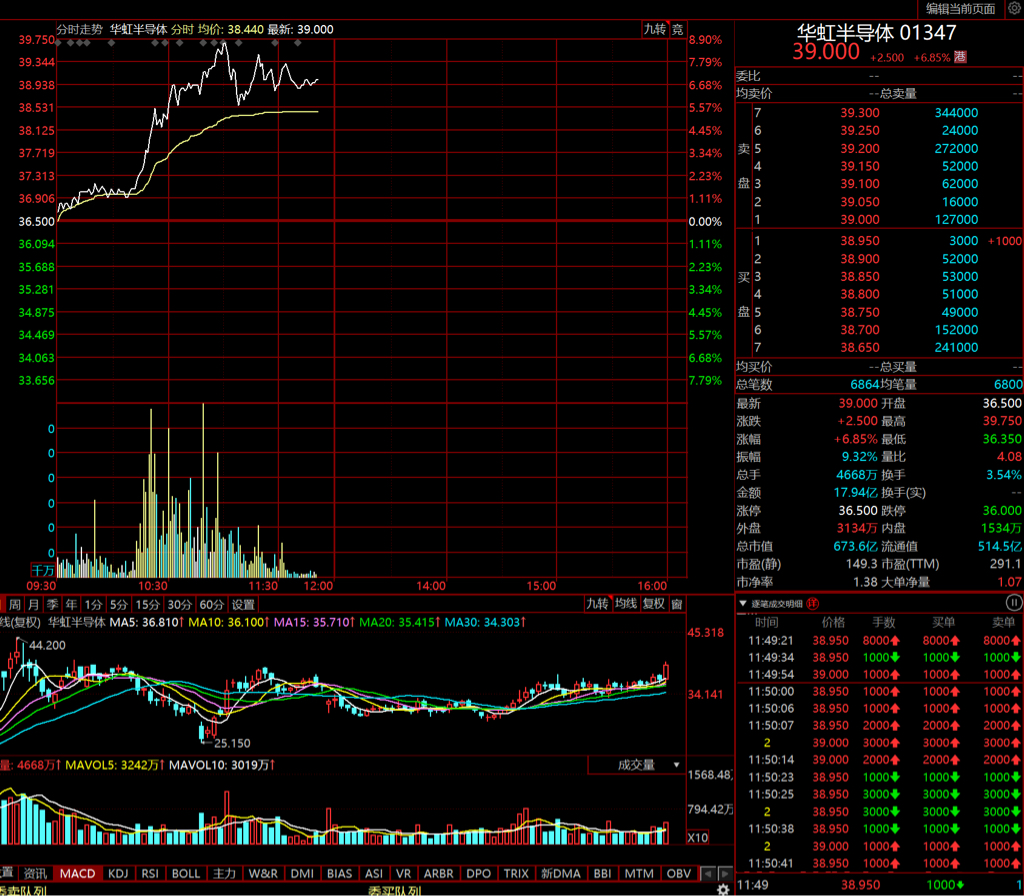
Task: Click the red 详 detail icon
Action: (812, 603)
